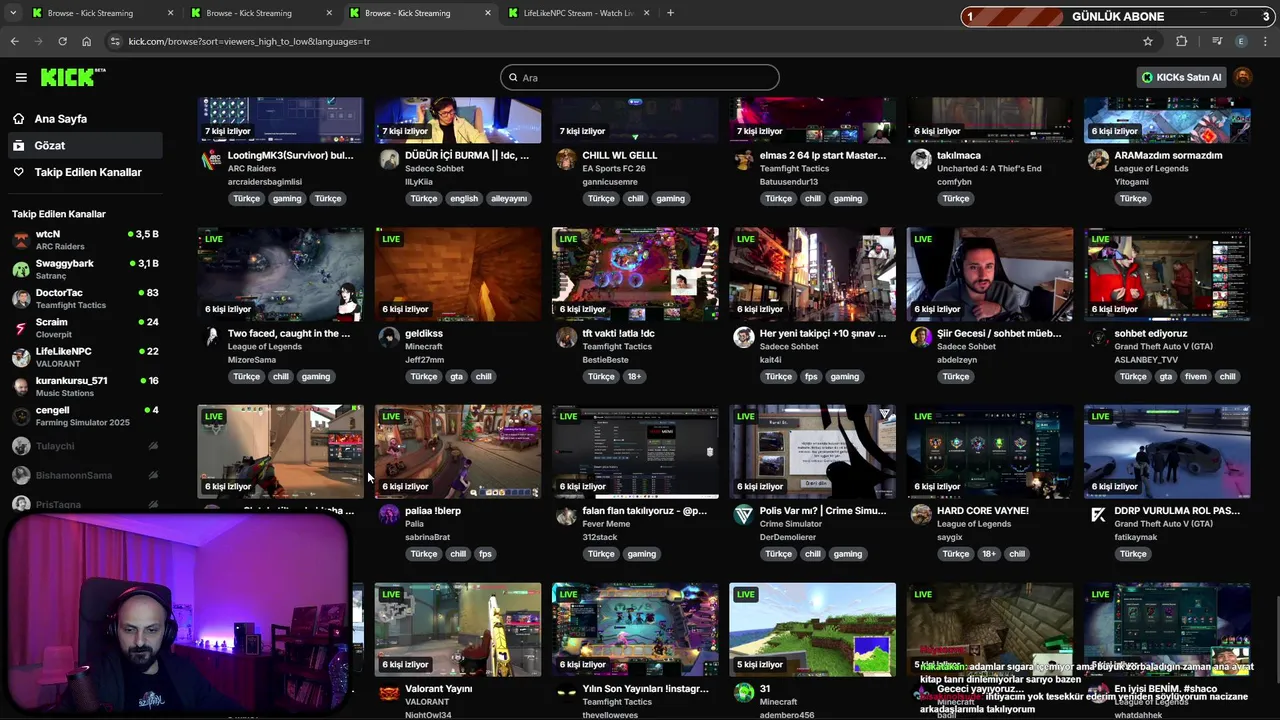Image resolution: width=1280 pixels, height=720 pixels.
Task: Click the 18+ tag under BestieBeste
Action: pyautogui.click(x=635, y=376)
